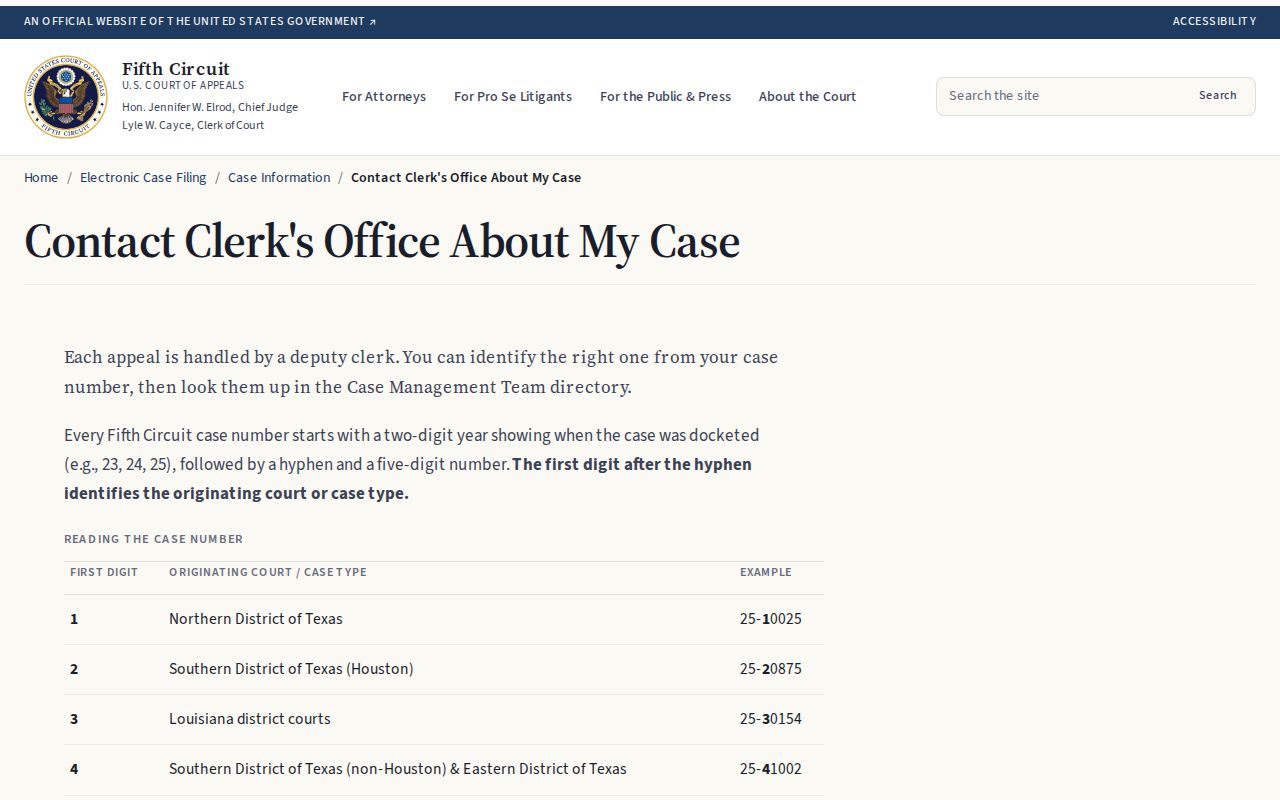The height and width of the screenshot is (800, 1280).
Task: Go to Home breadcrumb
Action: pyautogui.click(x=41, y=177)
